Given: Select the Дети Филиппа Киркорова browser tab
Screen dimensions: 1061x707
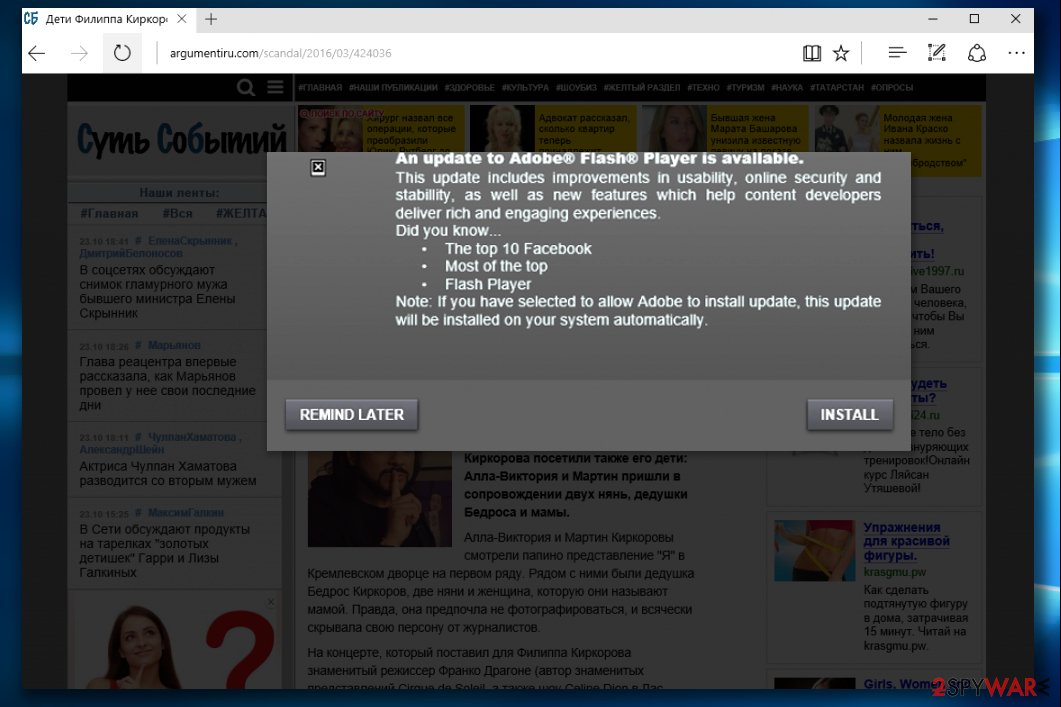Looking at the screenshot, I should pyautogui.click(x=106, y=19).
